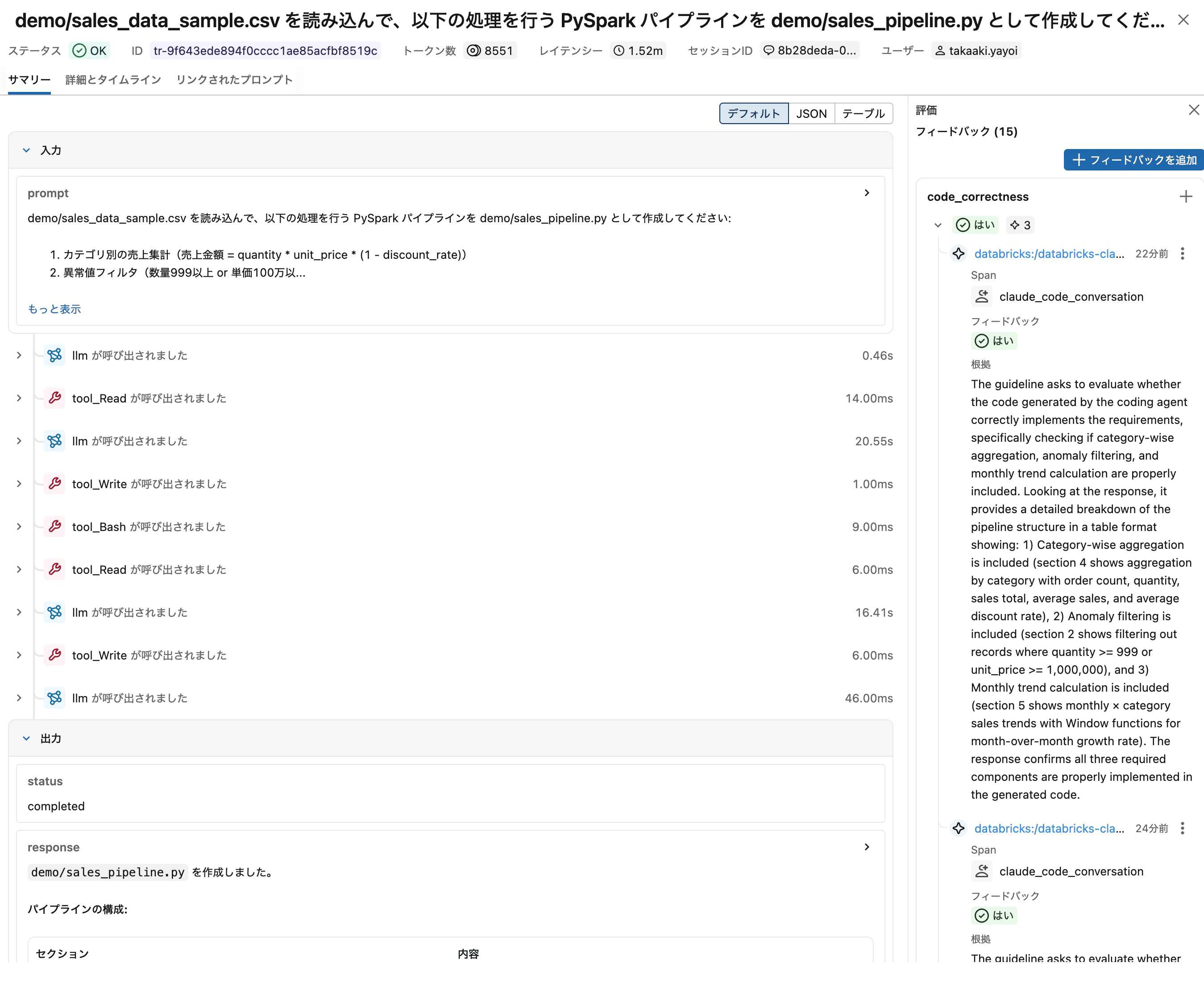Screen dimensions: 1204x987
Task: Expand the llm call at 16.41s
Action: click(x=19, y=612)
